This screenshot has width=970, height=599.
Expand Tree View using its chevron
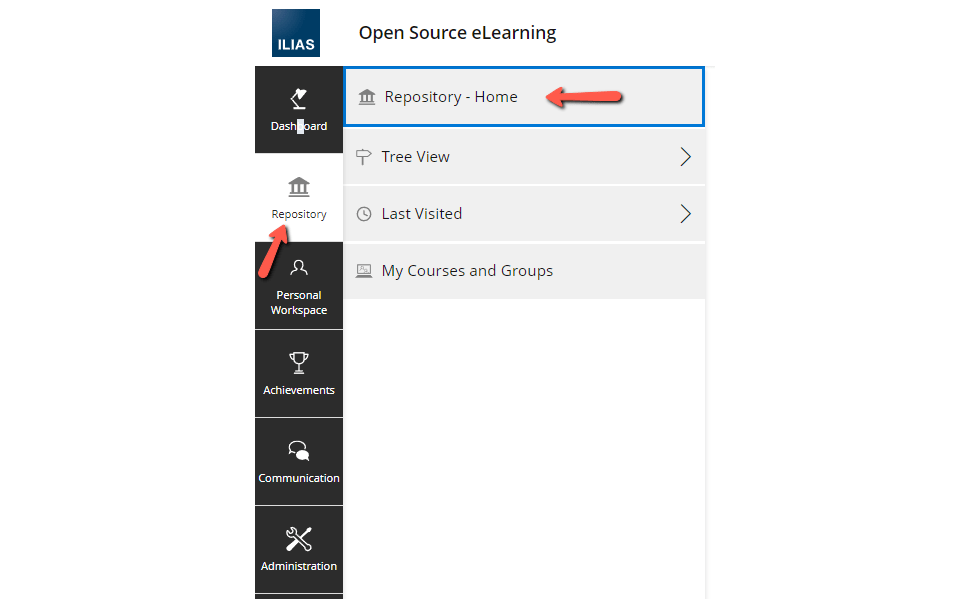[685, 157]
